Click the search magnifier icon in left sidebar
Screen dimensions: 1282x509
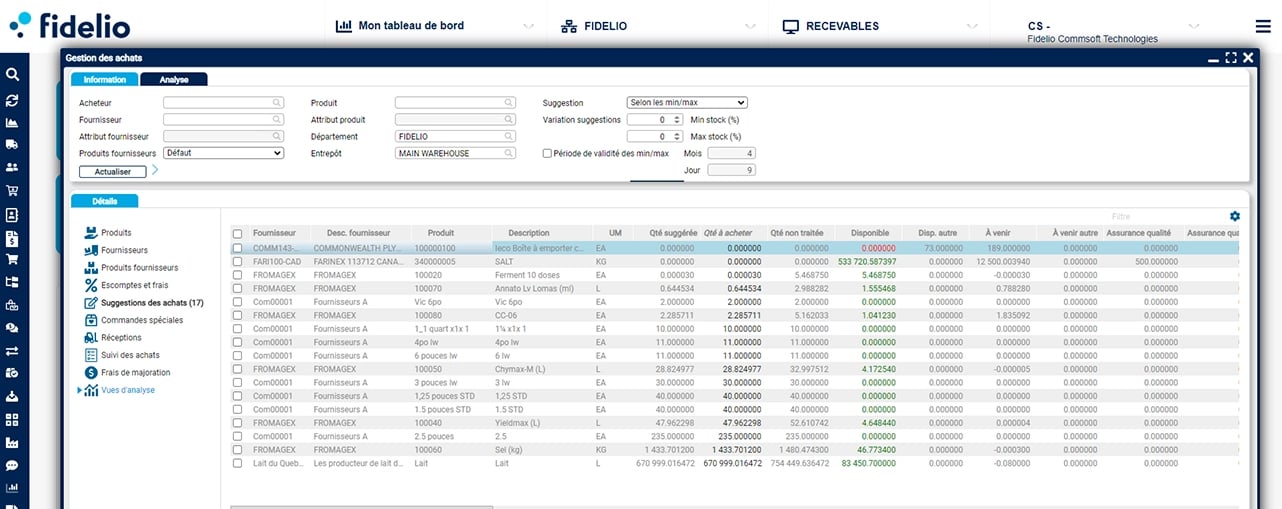12,74
